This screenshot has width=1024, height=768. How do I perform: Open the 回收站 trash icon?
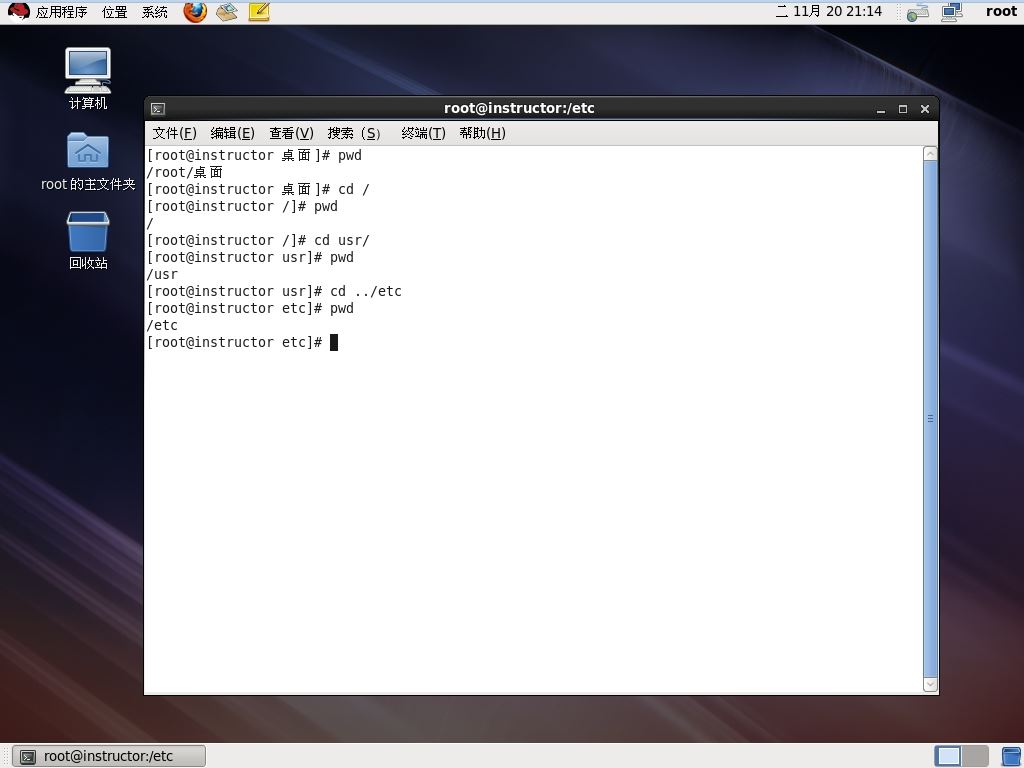tap(88, 240)
